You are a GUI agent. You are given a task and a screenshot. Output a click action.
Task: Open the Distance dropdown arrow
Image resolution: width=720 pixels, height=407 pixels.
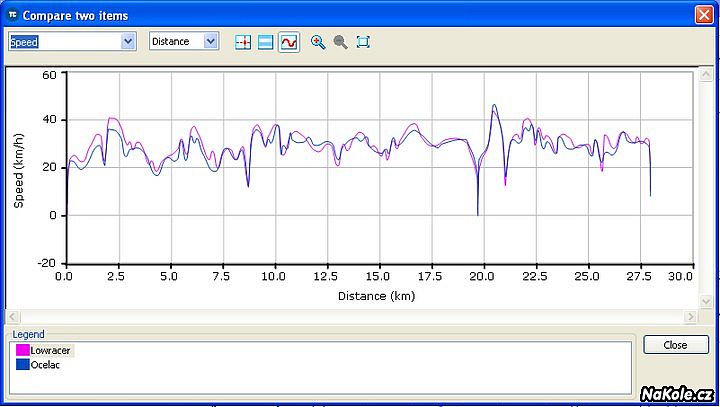pyautogui.click(x=210, y=42)
